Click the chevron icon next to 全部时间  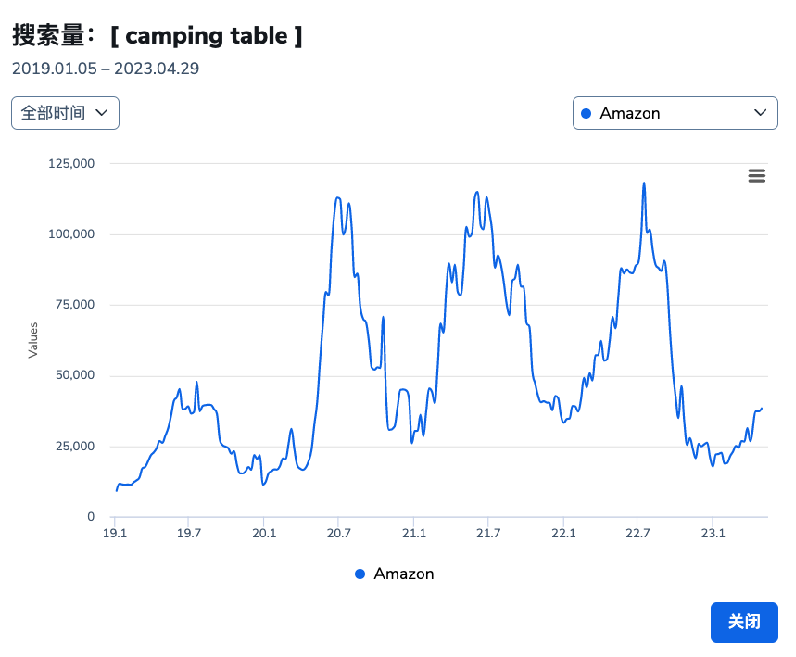click(101, 113)
